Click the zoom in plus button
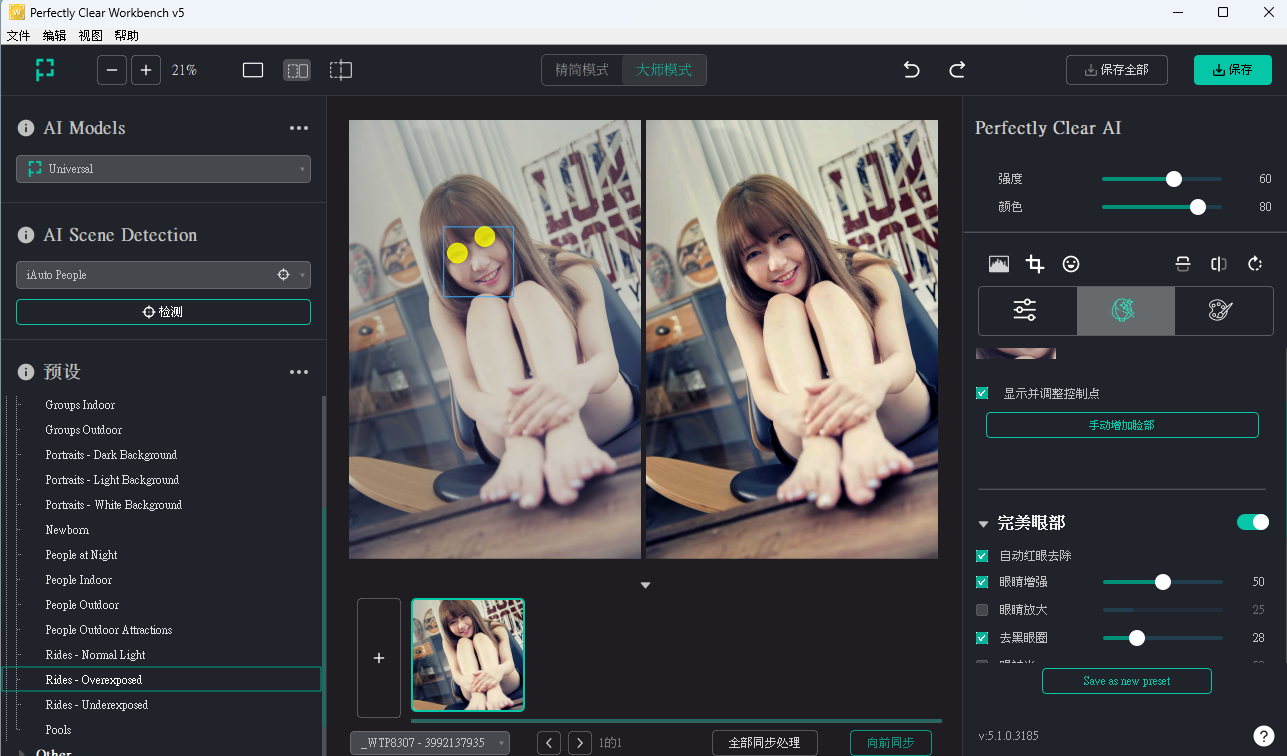Image resolution: width=1287 pixels, height=756 pixels. (146, 70)
